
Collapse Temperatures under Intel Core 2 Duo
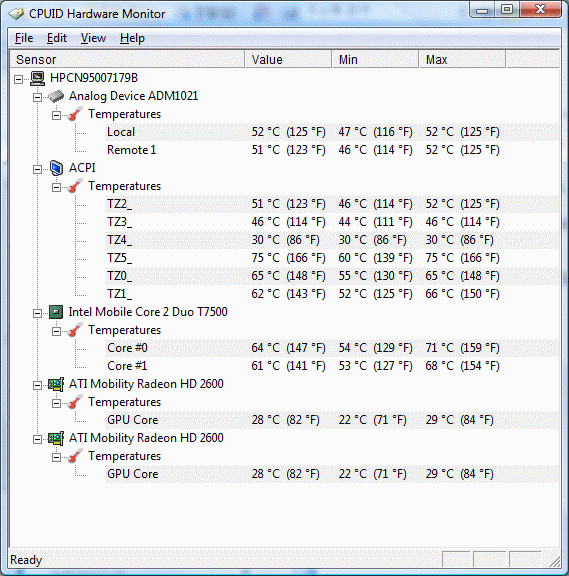pyautogui.click(x=57, y=331)
